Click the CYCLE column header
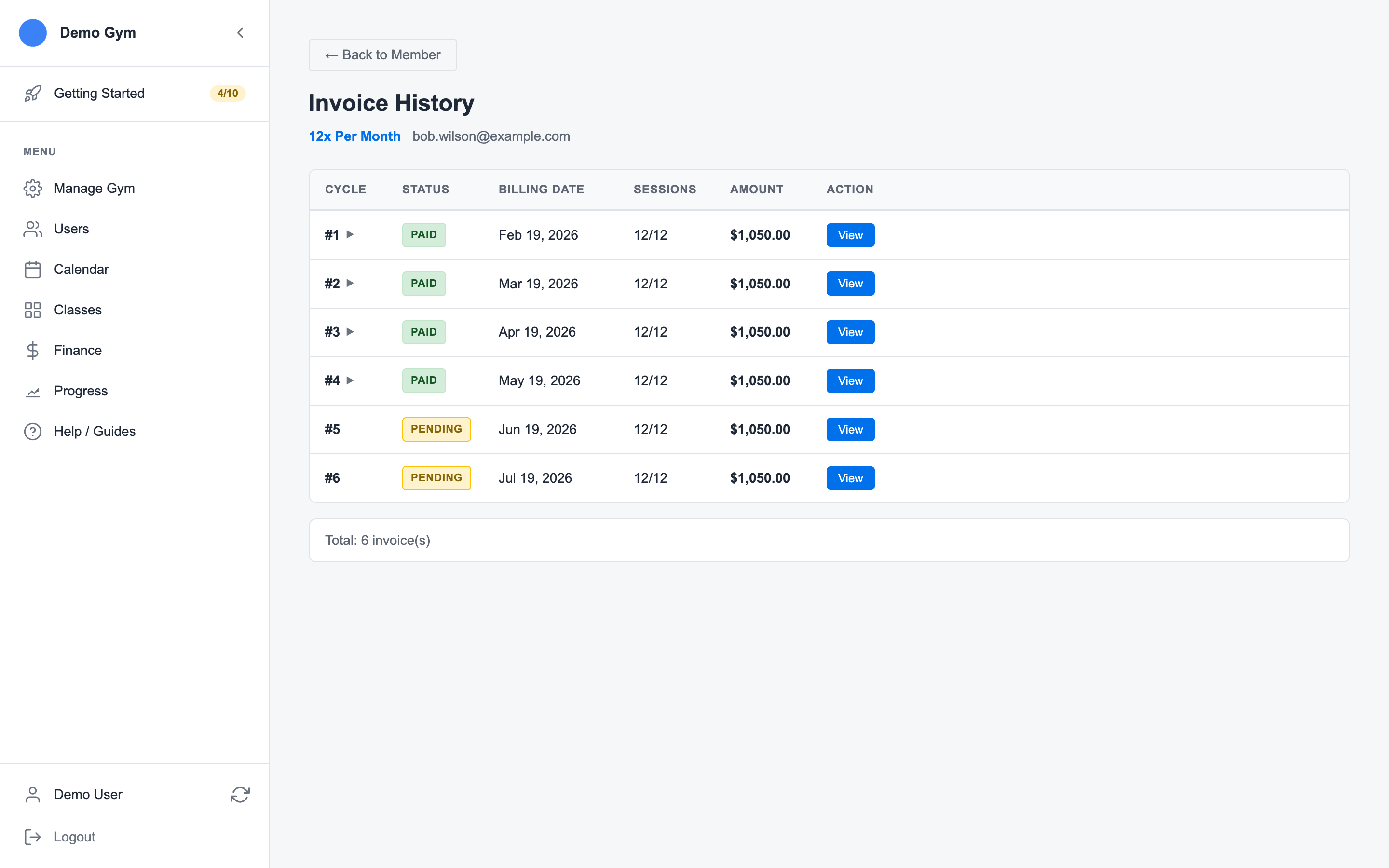Image resolution: width=1389 pixels, height=868 pixels. click(x=345, y=190)
